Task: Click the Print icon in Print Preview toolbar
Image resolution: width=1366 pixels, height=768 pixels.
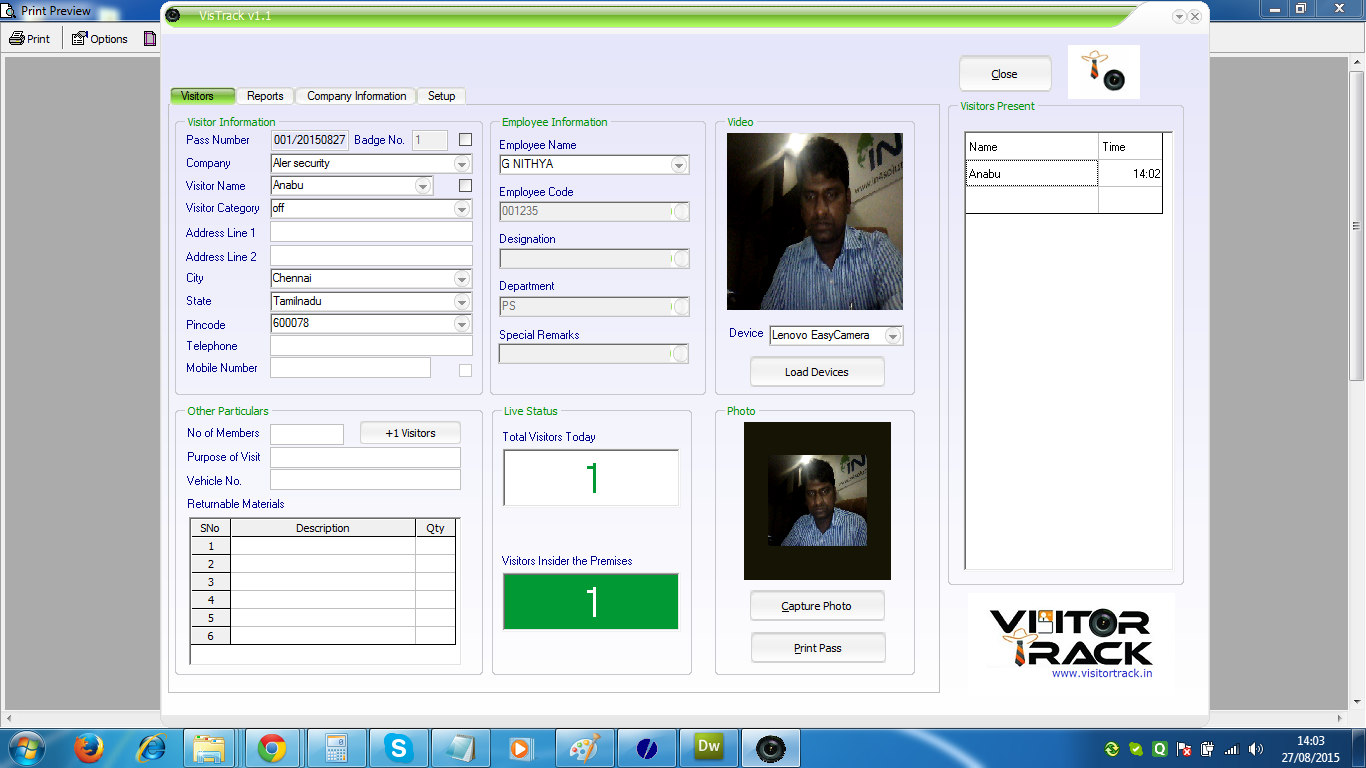Action: tap(29, 39)
